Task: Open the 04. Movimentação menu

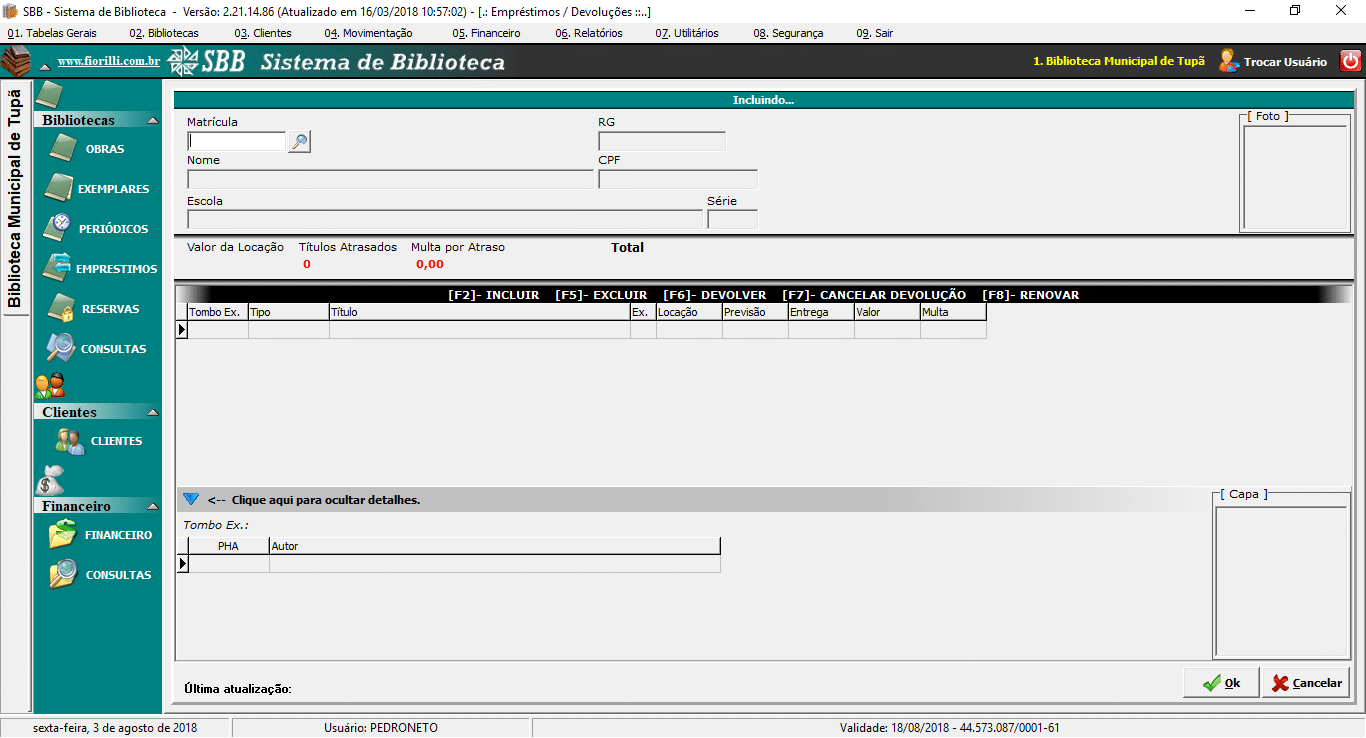Action: tap(368, 33)
